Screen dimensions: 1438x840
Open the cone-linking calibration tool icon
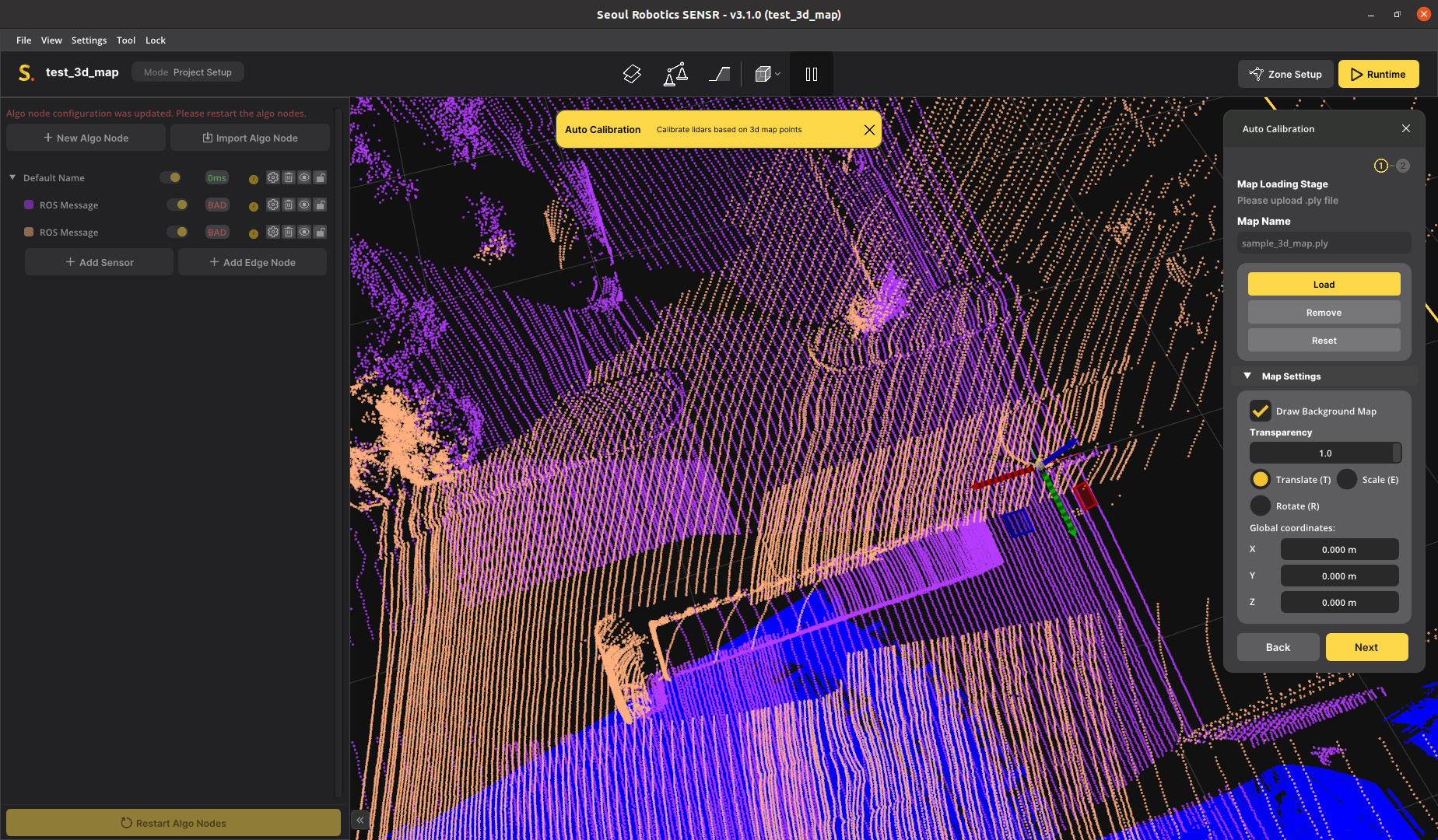pos(675,74)
